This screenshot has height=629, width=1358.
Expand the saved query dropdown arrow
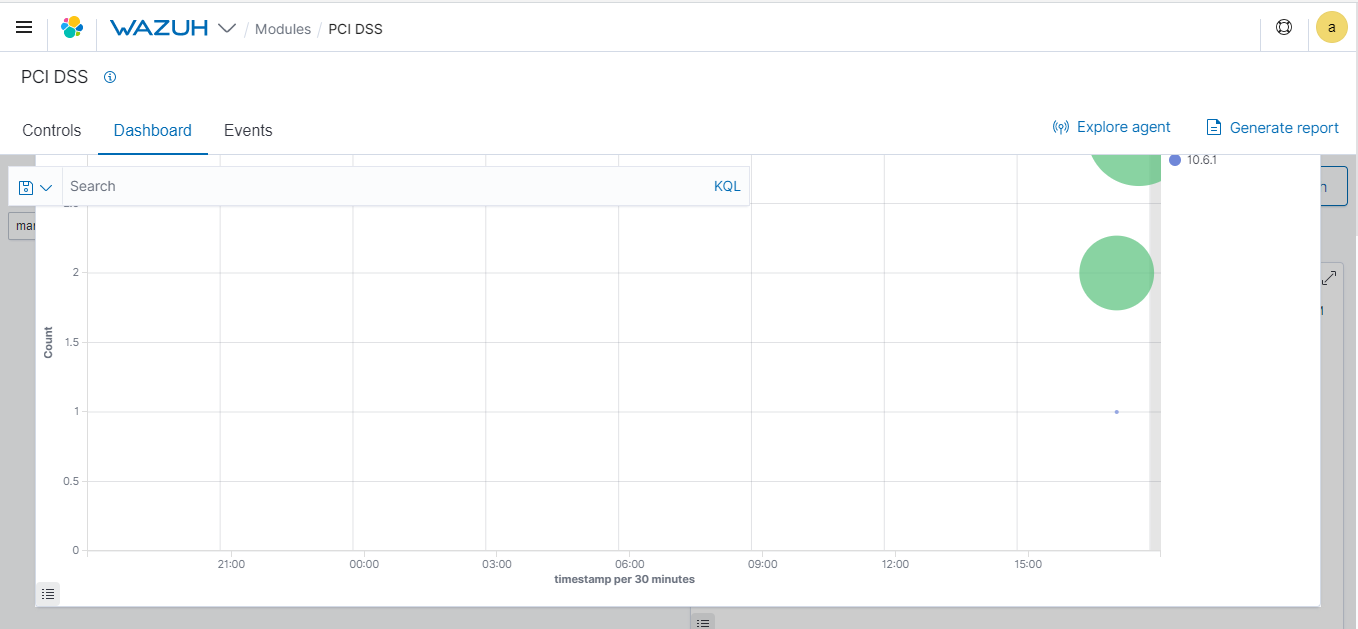[x=44, y=186]
